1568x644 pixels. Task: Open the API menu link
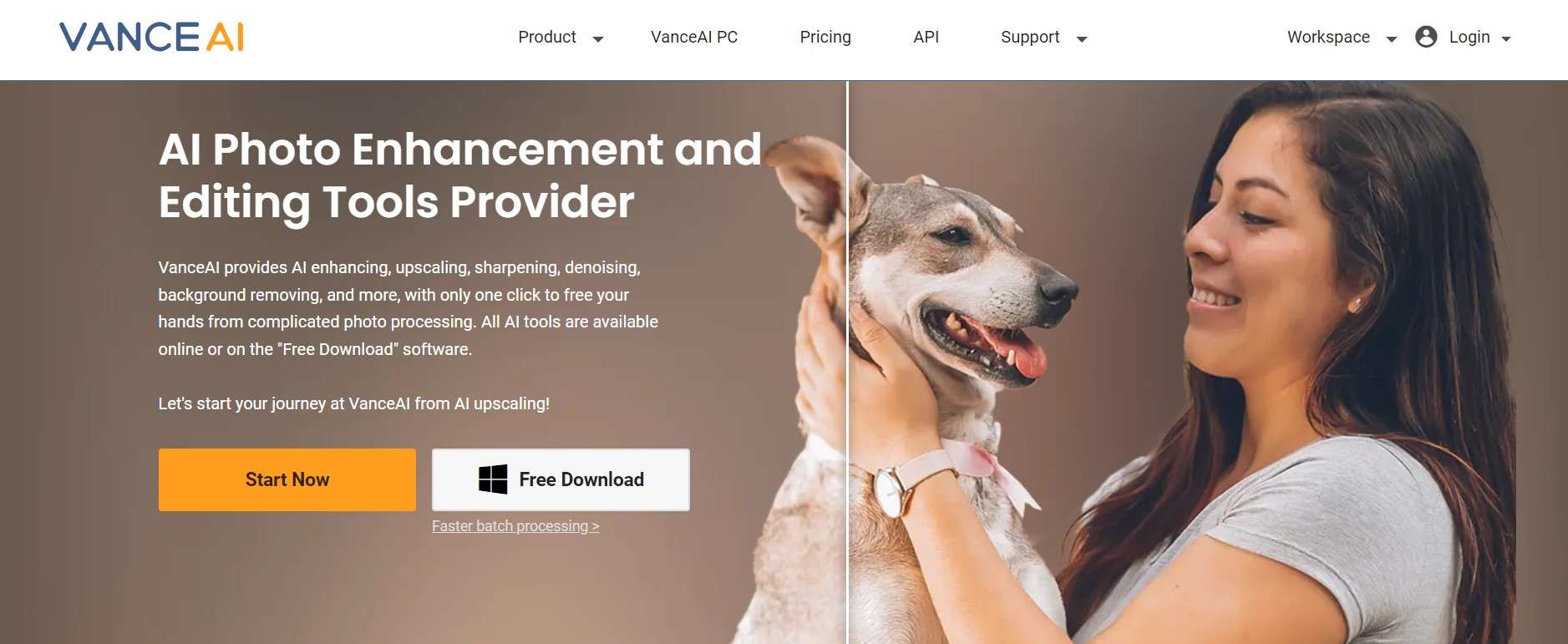point(926,37)
